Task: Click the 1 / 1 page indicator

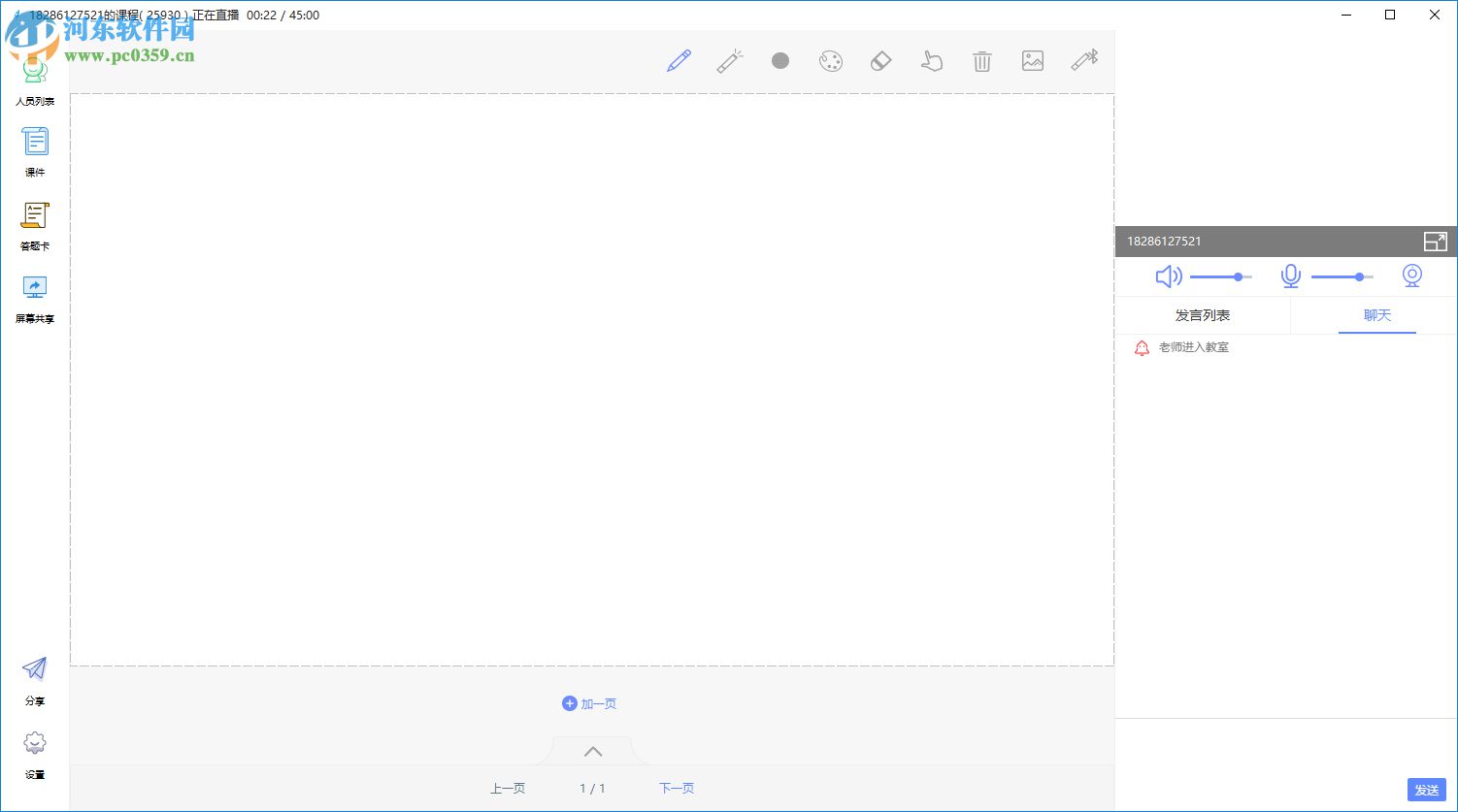Action: pos(592,788)
